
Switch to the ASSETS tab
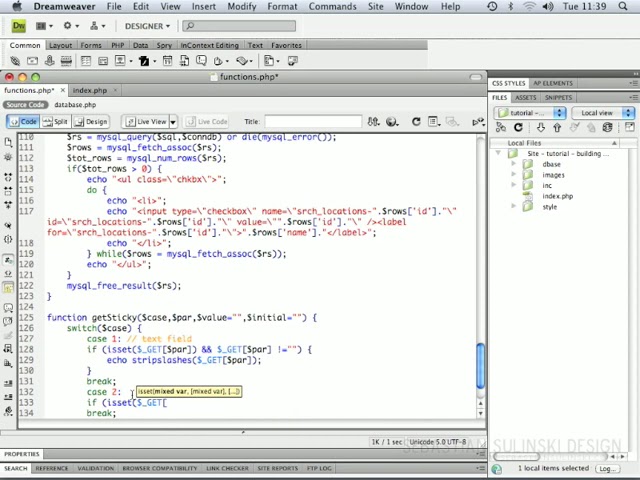pos(525,98)
